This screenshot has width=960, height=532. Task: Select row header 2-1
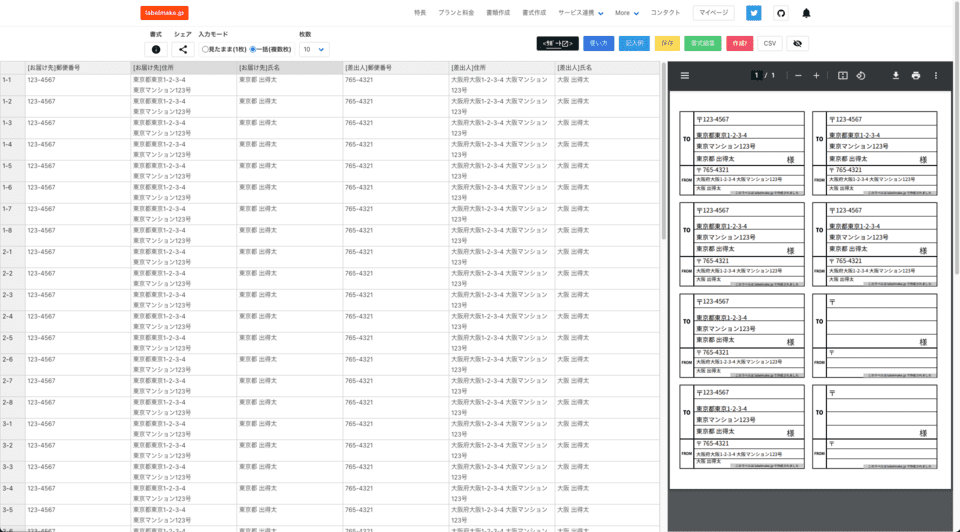tap(13, 257)
